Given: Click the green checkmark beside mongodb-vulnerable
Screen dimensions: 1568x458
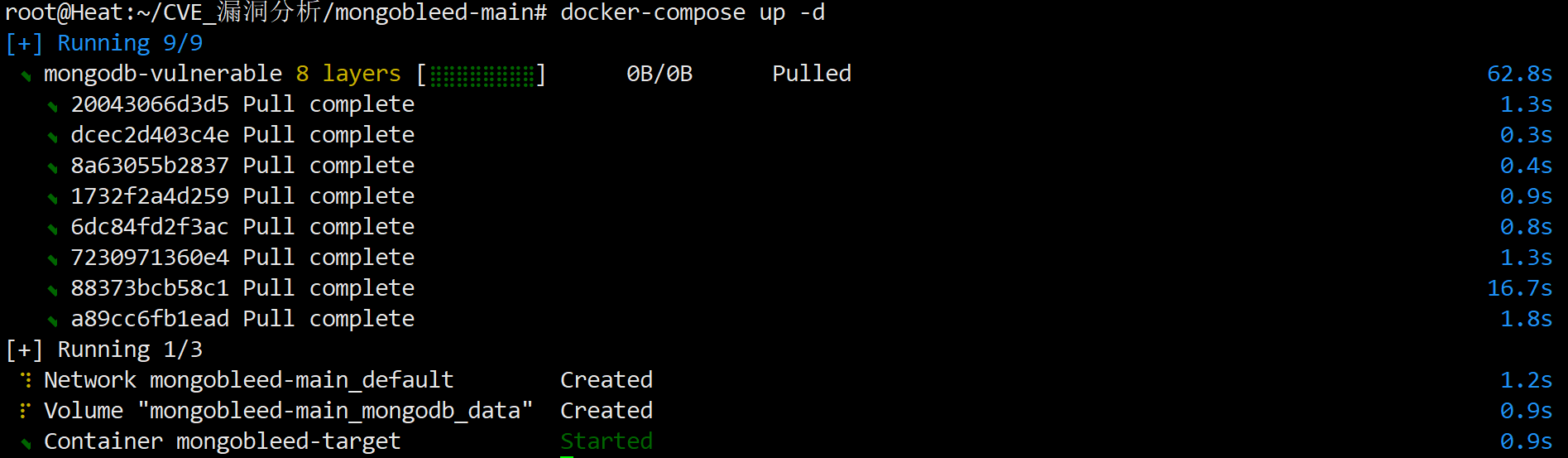Looking at the screenshot, I should (x=26, y=76).
